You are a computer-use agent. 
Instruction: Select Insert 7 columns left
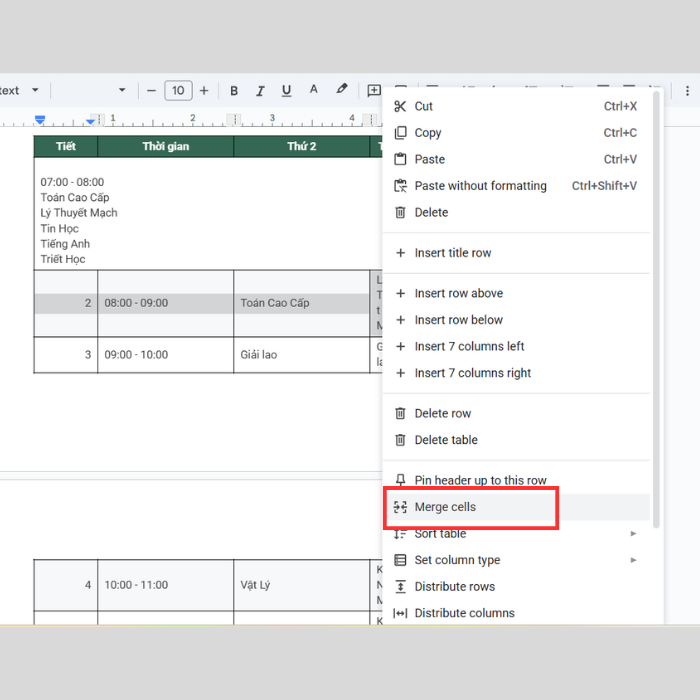(516, 346)
